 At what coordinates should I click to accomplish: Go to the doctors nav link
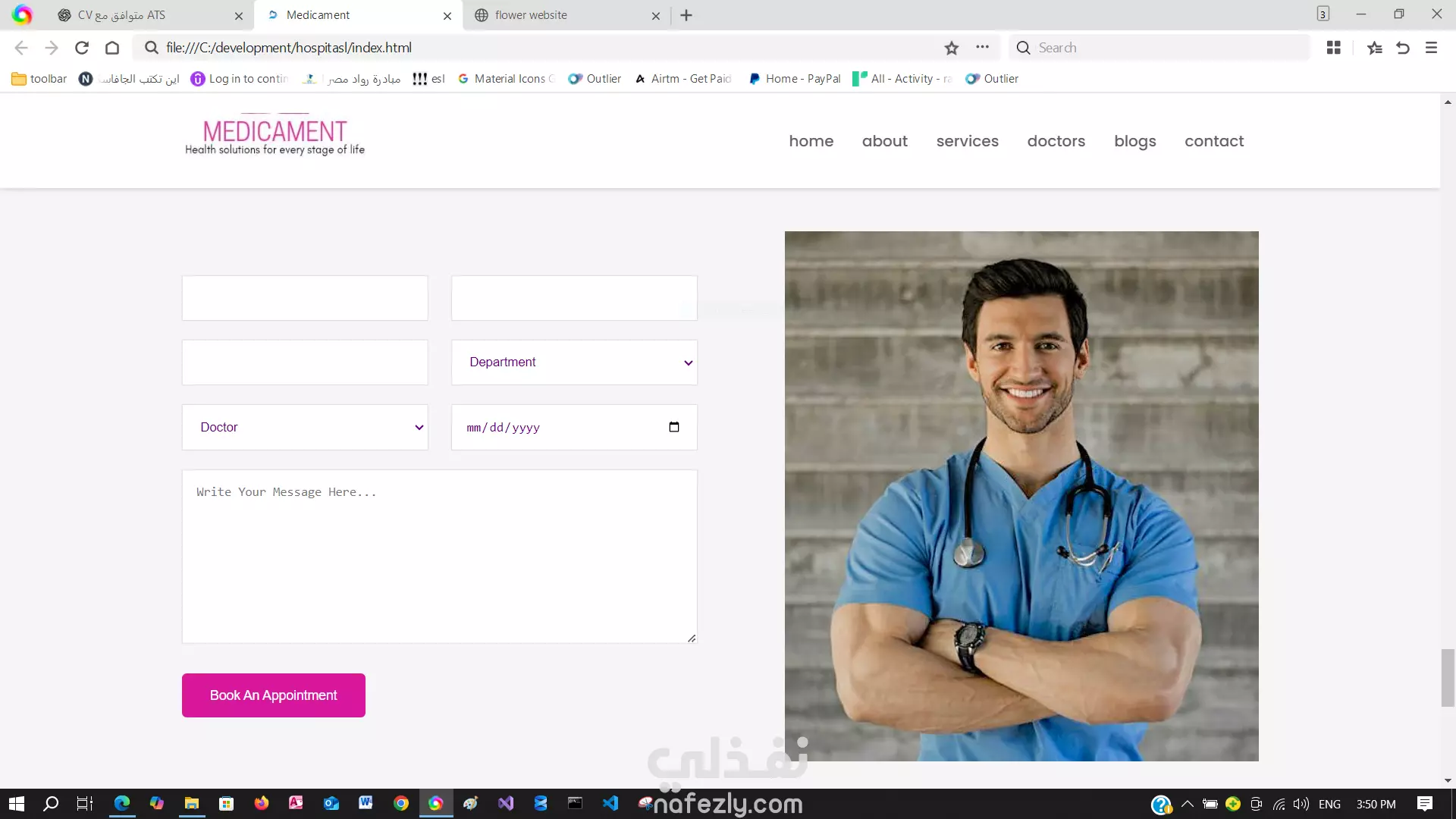[x=1056, y=141]
